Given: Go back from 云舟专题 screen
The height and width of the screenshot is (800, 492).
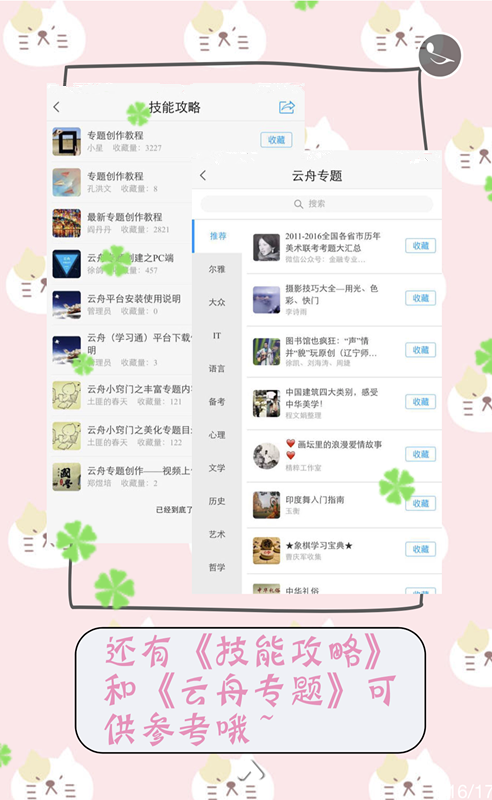Looking at the screenshot, I should coord(203,176).
